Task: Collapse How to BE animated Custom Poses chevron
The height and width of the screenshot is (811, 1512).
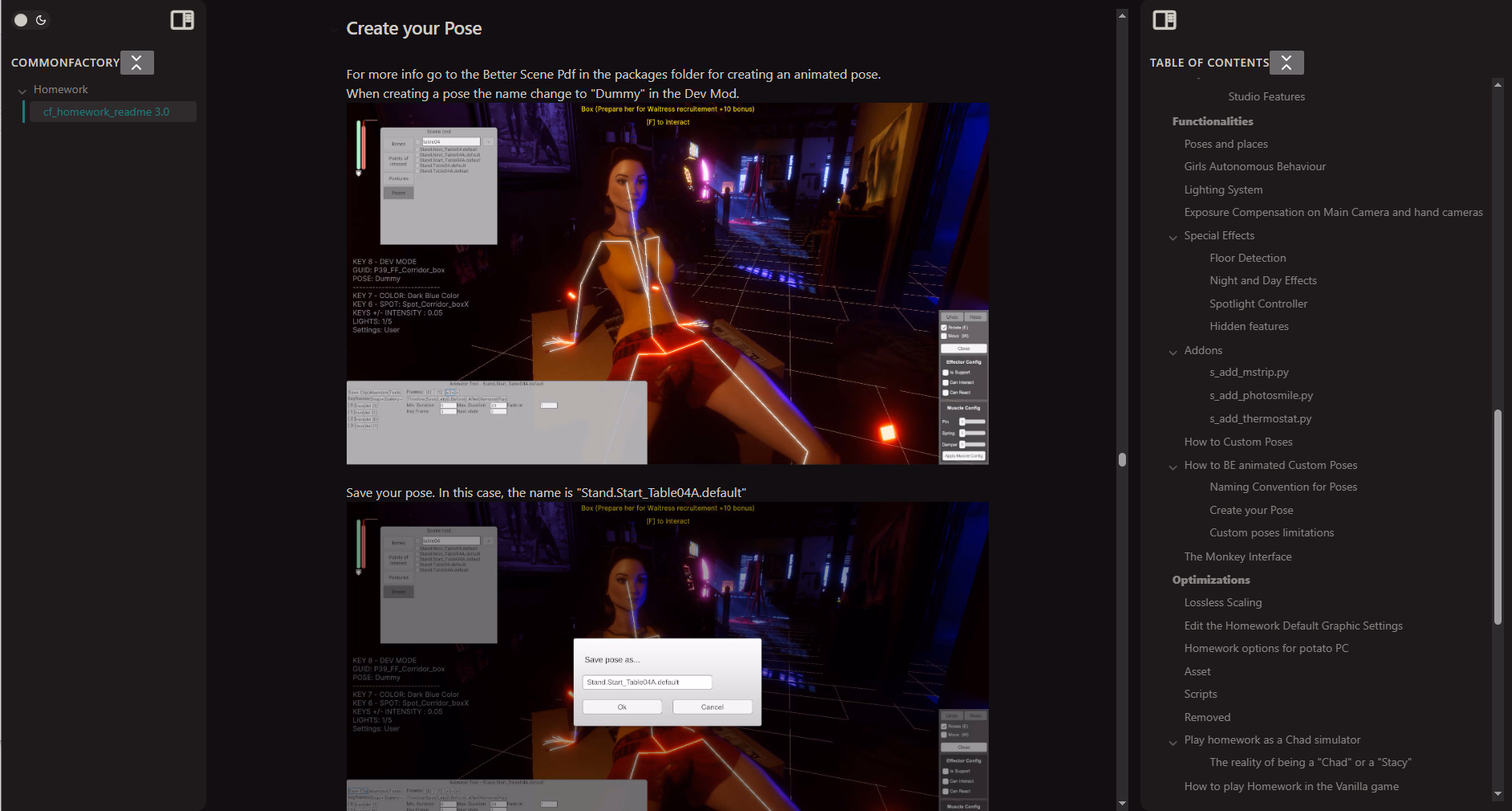Action: coord(1173,467)
